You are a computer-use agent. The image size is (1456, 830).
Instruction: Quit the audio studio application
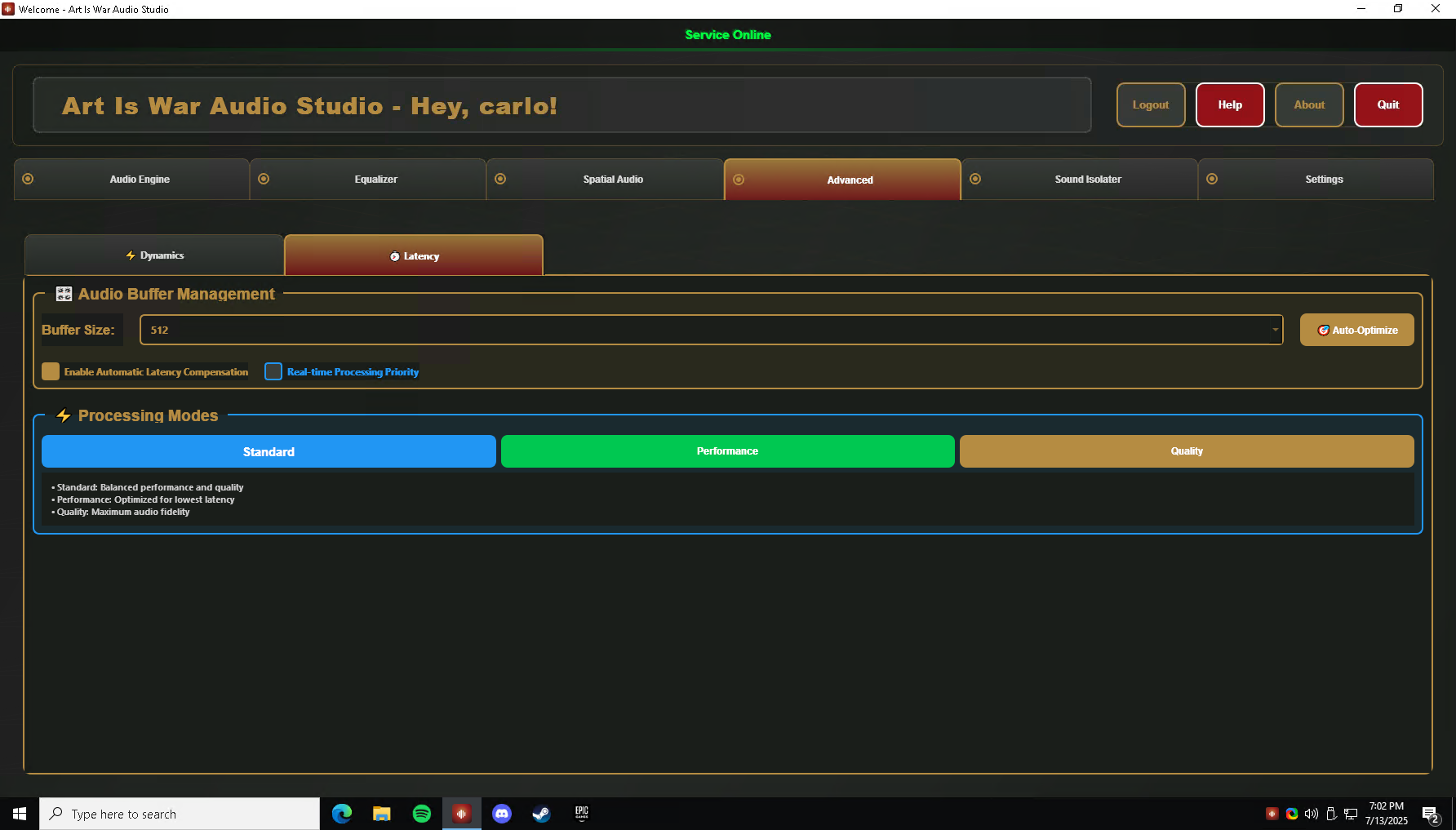pos(1388,104)
